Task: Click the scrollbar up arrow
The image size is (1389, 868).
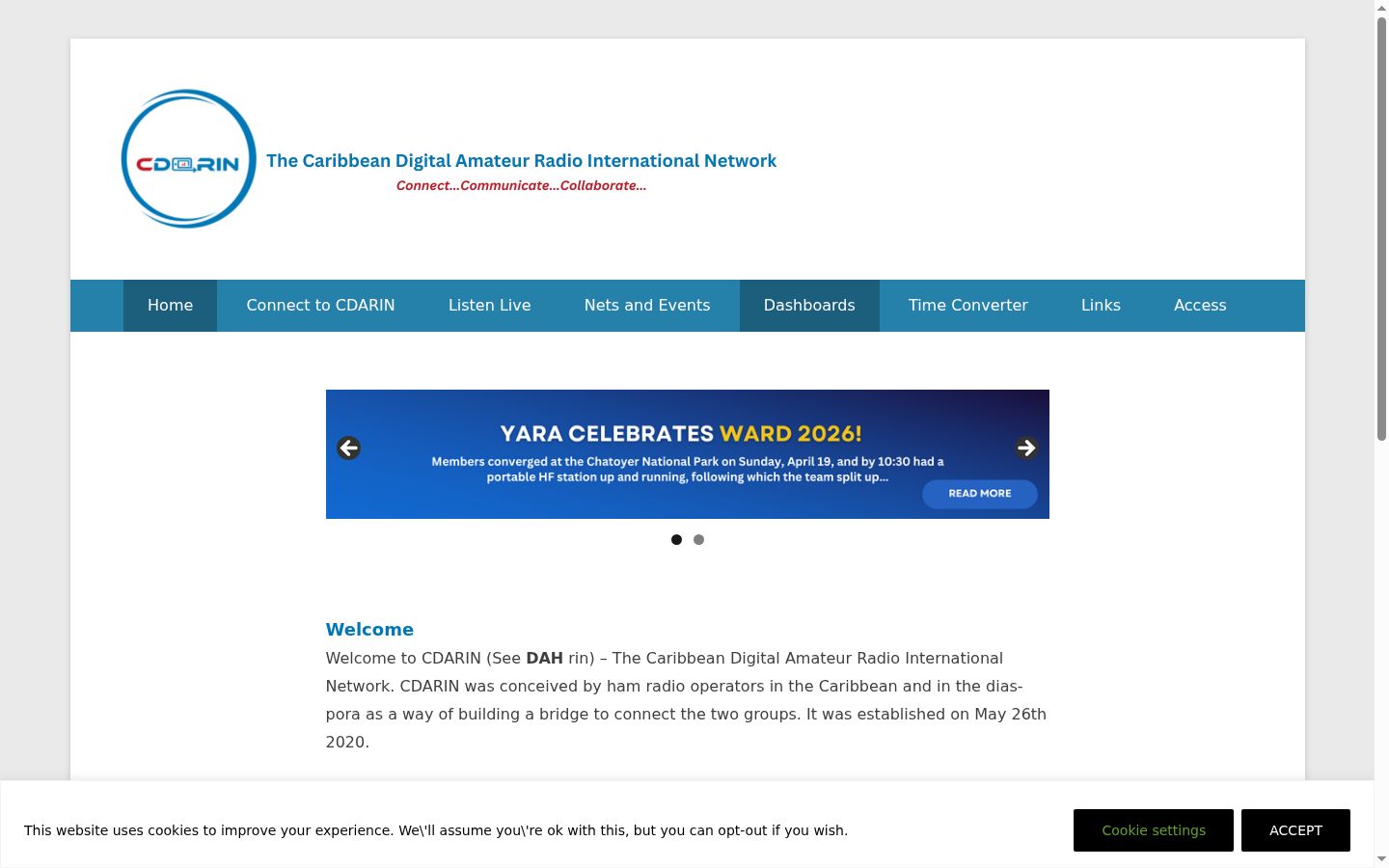Action: (x=1381, y=8)
